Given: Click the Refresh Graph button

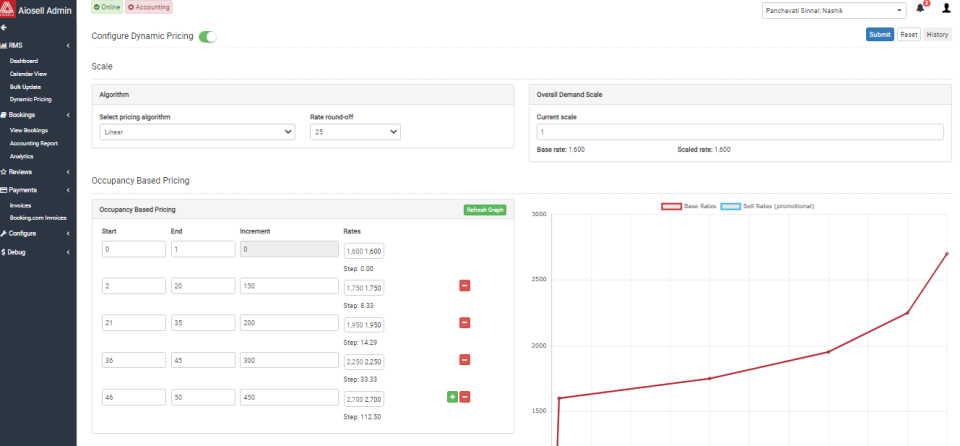Looking at the screenshot, I should coord(485,210).
